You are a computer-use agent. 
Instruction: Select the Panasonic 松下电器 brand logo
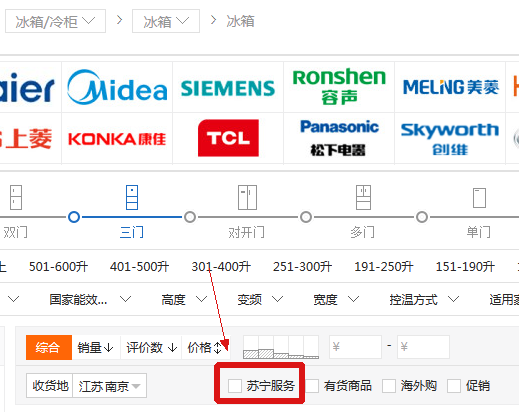[x=339, y=138]
